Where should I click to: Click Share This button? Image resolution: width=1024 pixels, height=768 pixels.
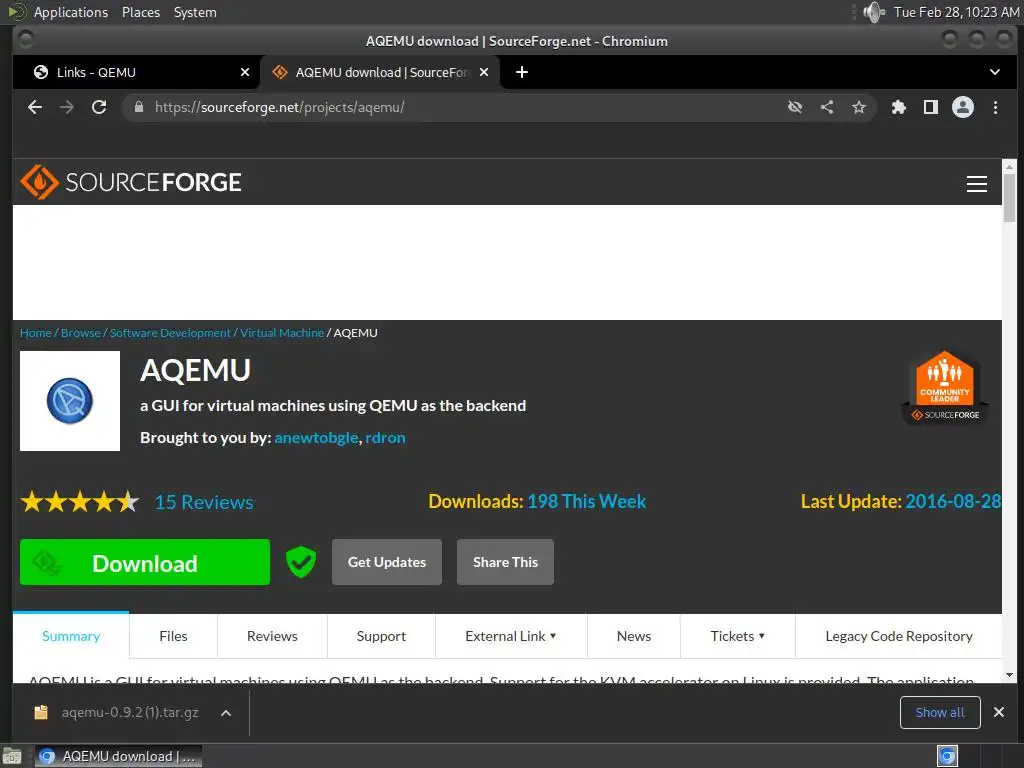505,562
